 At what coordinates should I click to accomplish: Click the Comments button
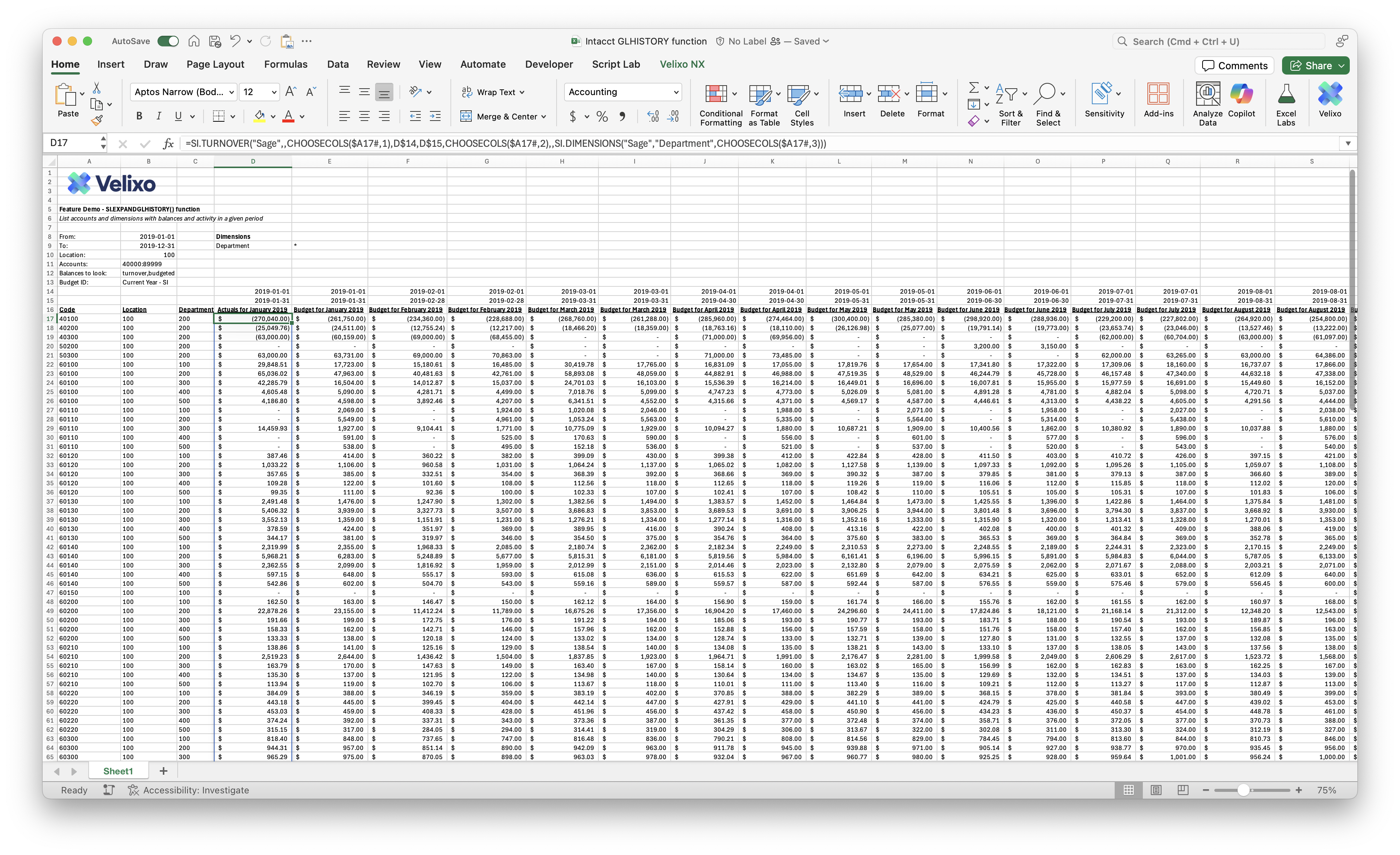click(1234, 65)
